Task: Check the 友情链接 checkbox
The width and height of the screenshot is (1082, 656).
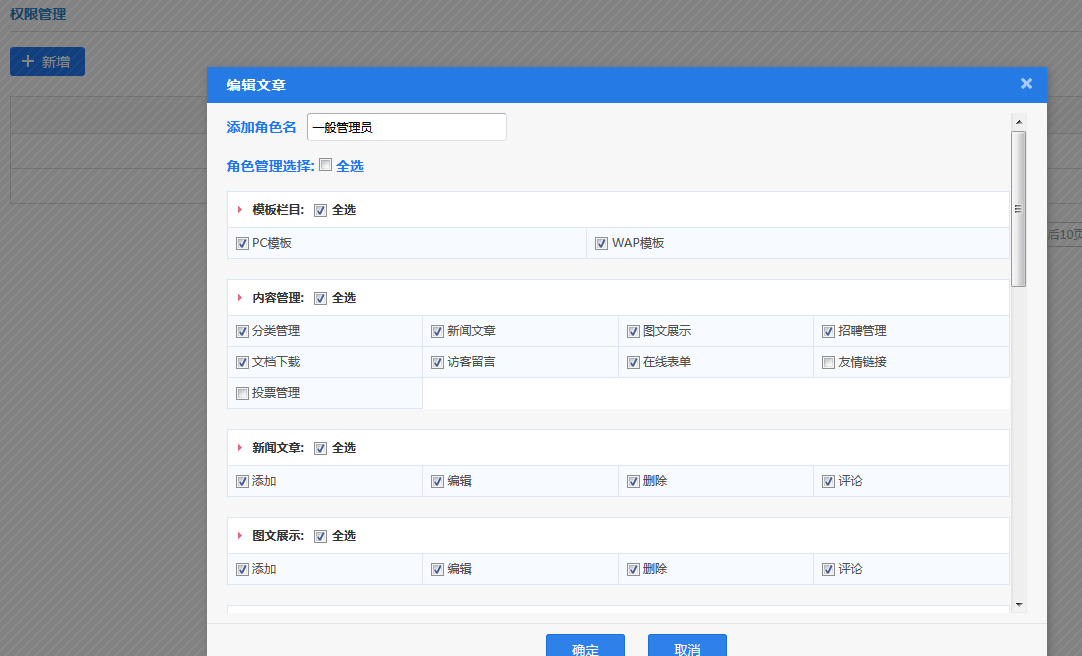Action: pyautogui.click(x=829, y=363)
